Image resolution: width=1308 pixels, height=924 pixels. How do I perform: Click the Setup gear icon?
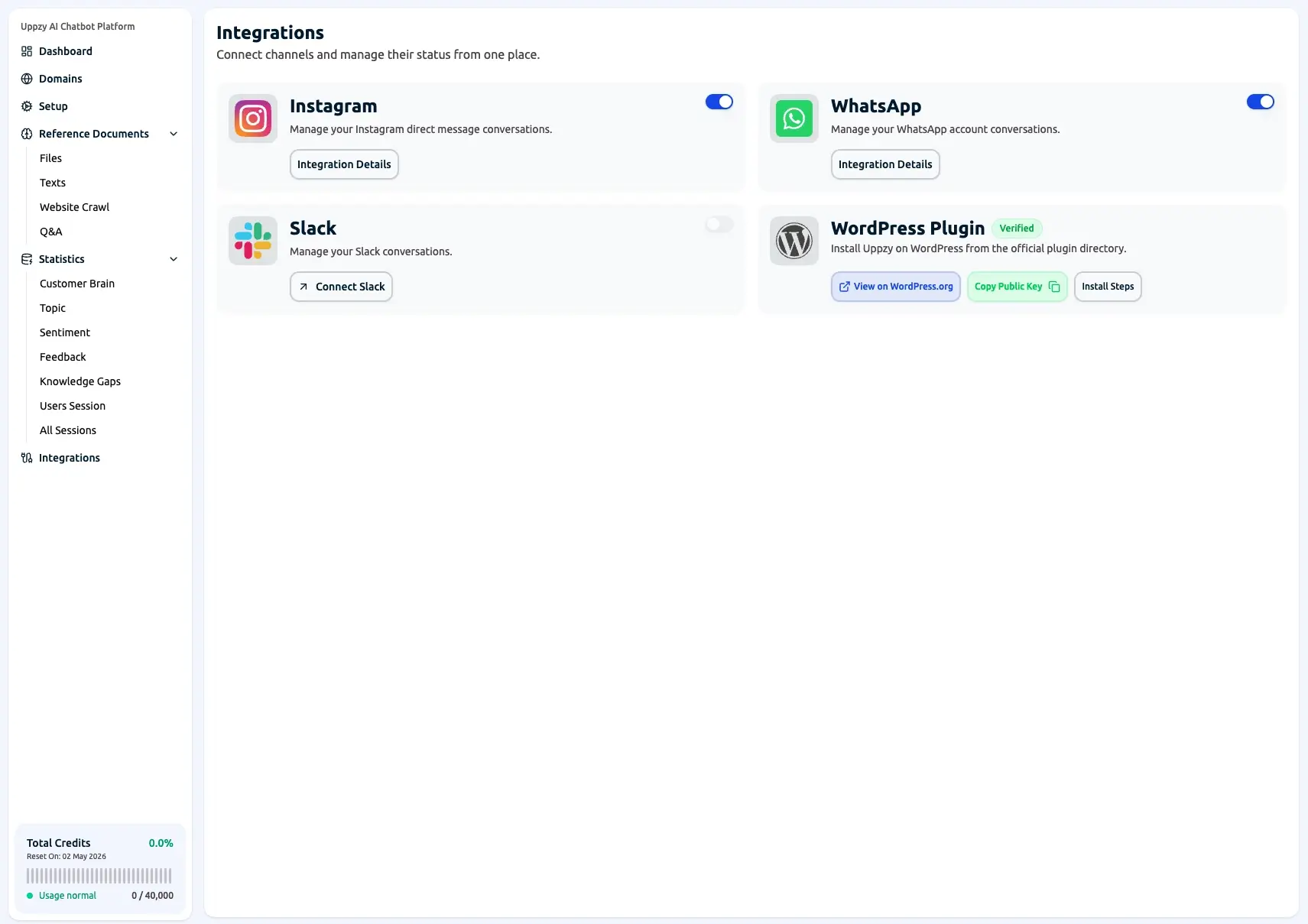(27, 106)
